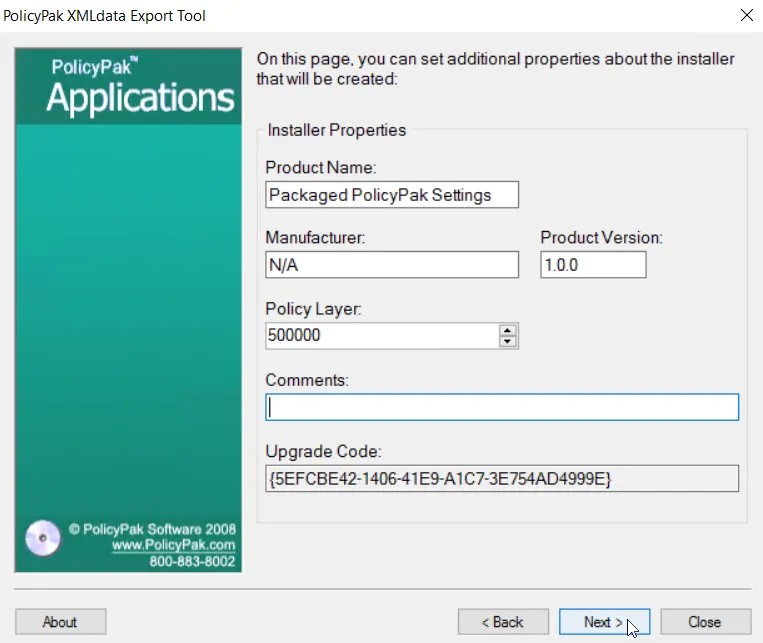This screenshot has width=763, height=643.
Task: Increase Policy Layer with up arrow
Action: [x=508, y=330]
